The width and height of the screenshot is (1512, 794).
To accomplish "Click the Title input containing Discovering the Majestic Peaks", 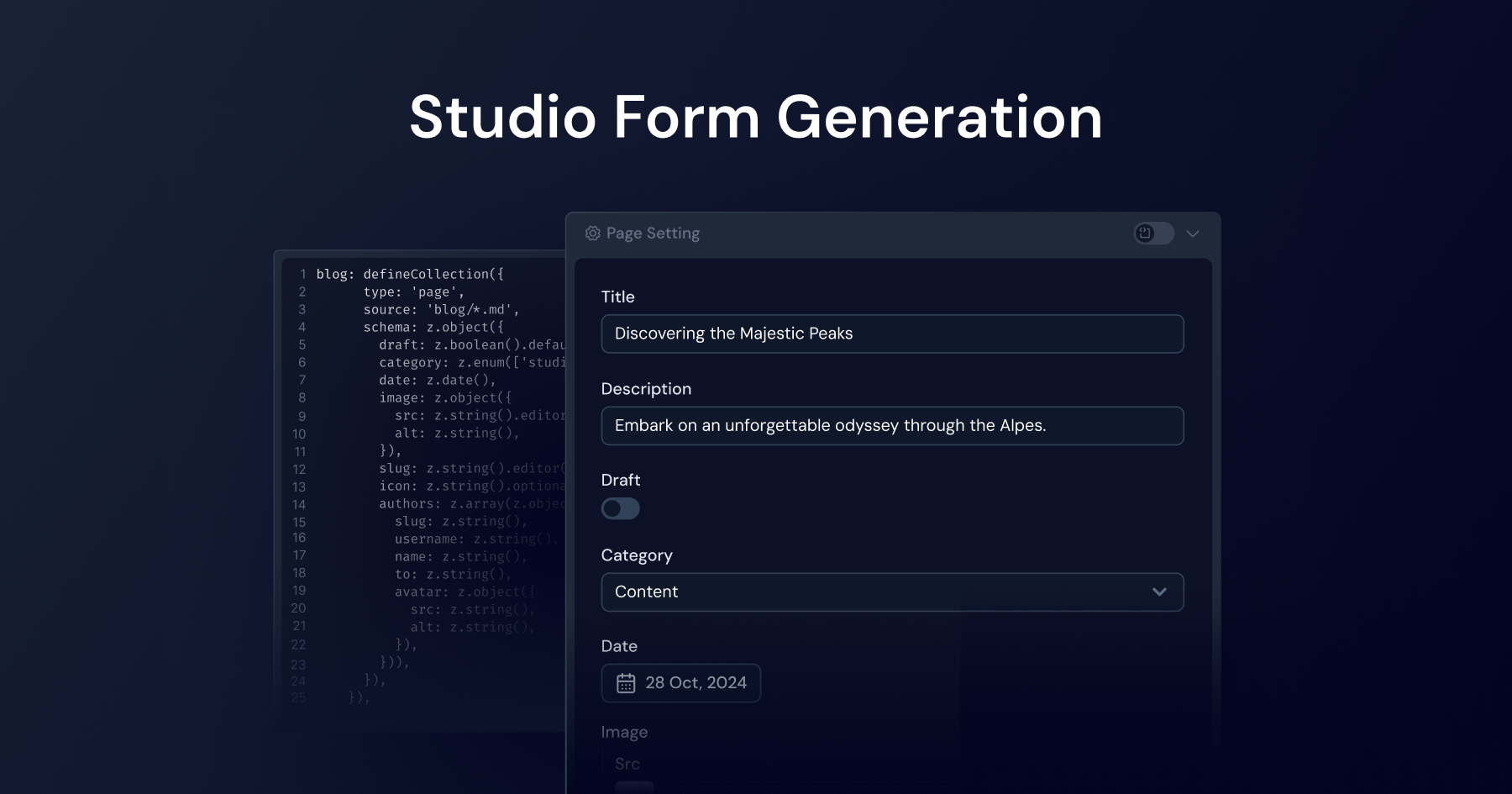I will 892,334.
